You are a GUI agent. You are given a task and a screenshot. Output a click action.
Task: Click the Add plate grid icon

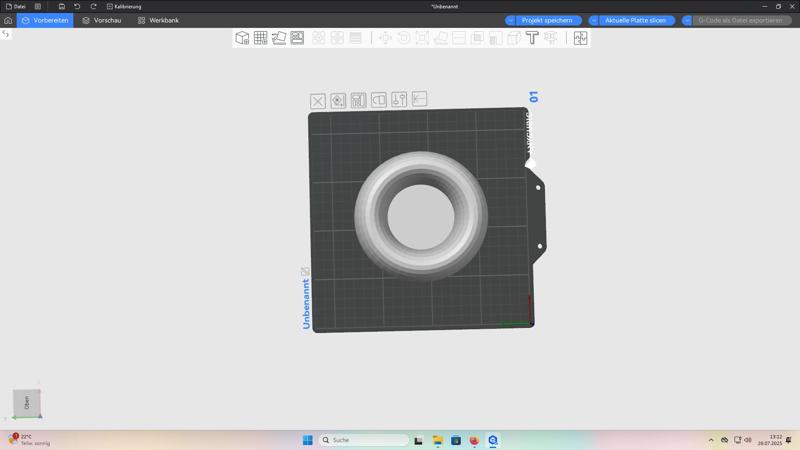(x=260, y=38)
